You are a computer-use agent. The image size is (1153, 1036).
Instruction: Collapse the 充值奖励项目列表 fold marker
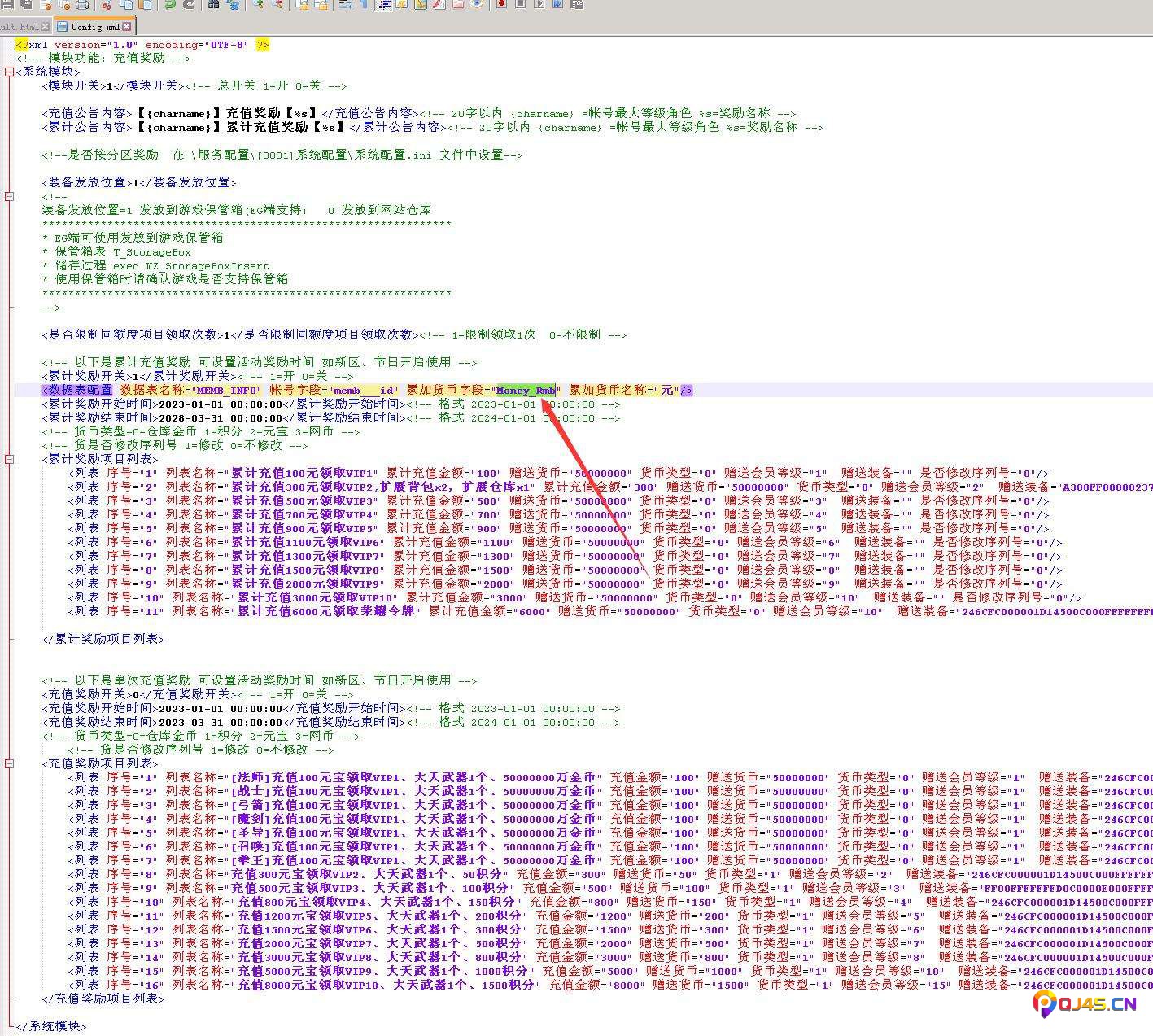click(x=9, y=763)
